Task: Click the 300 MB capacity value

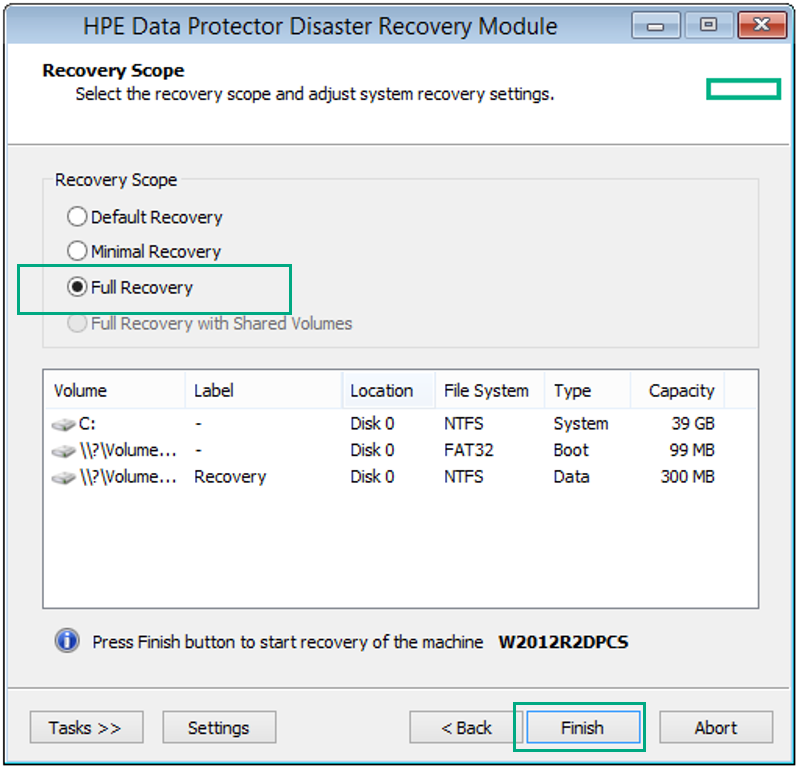Action: tap(688, 477)
